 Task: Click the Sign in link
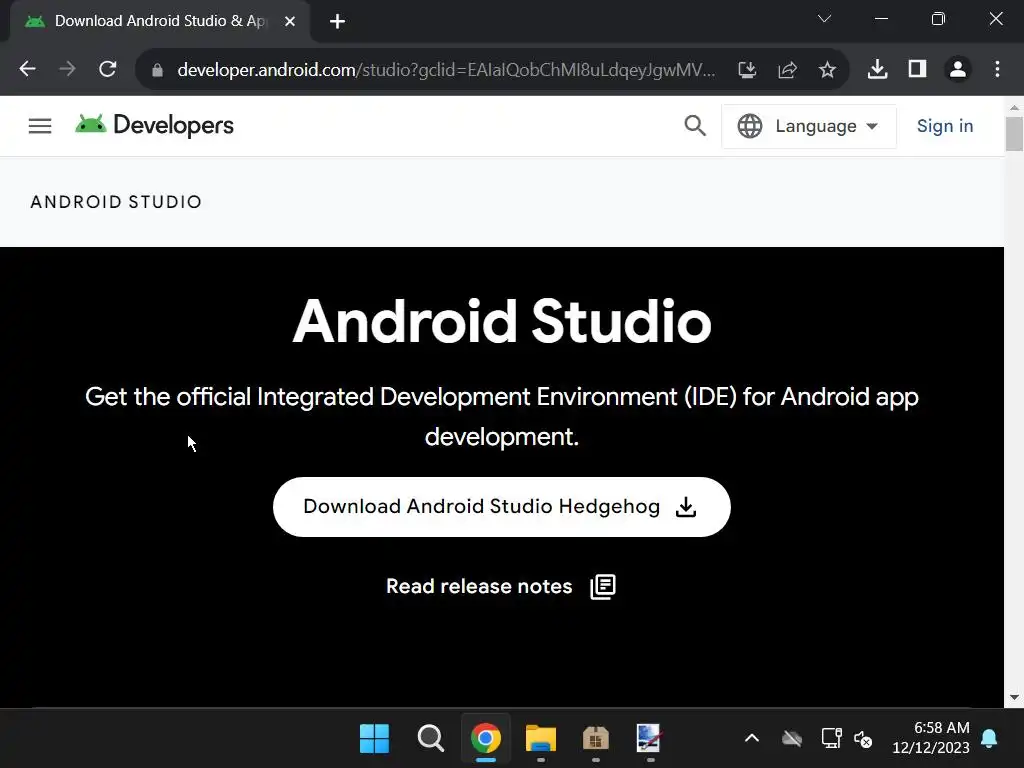coord(945,126)
